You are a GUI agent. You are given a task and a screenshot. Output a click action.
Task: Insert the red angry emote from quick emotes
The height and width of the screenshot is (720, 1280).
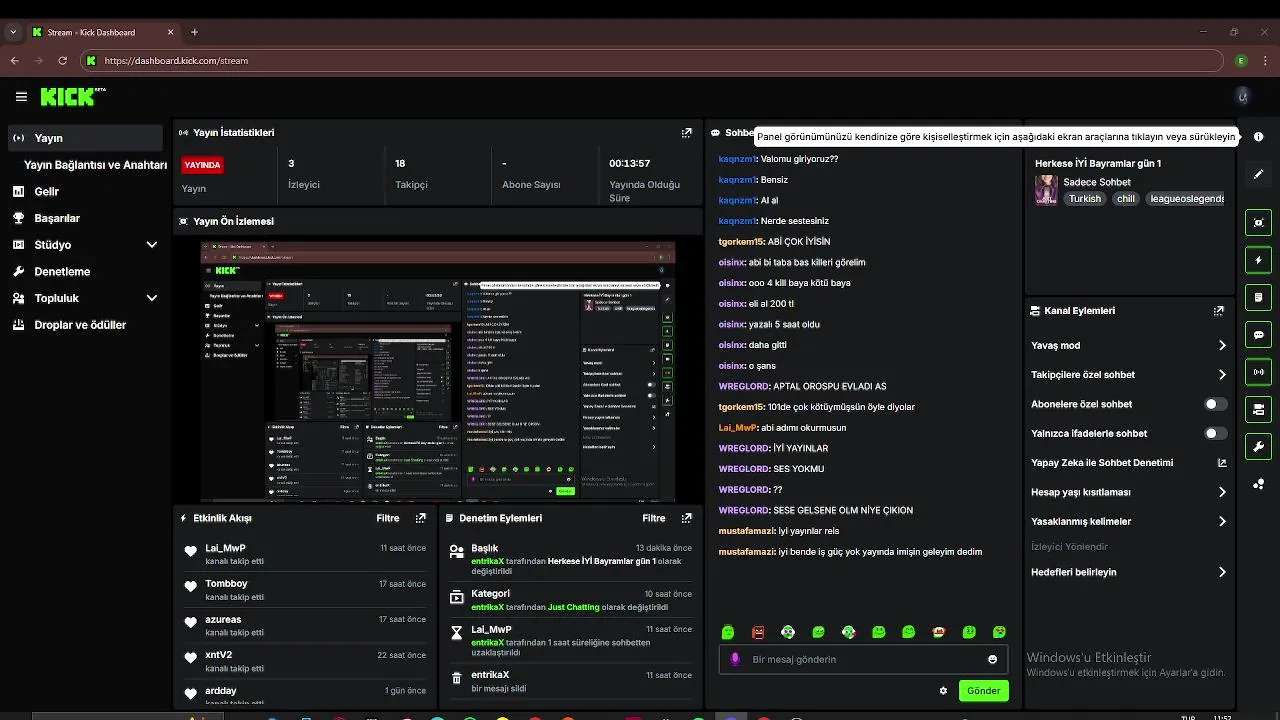click(x=758, y=632)
